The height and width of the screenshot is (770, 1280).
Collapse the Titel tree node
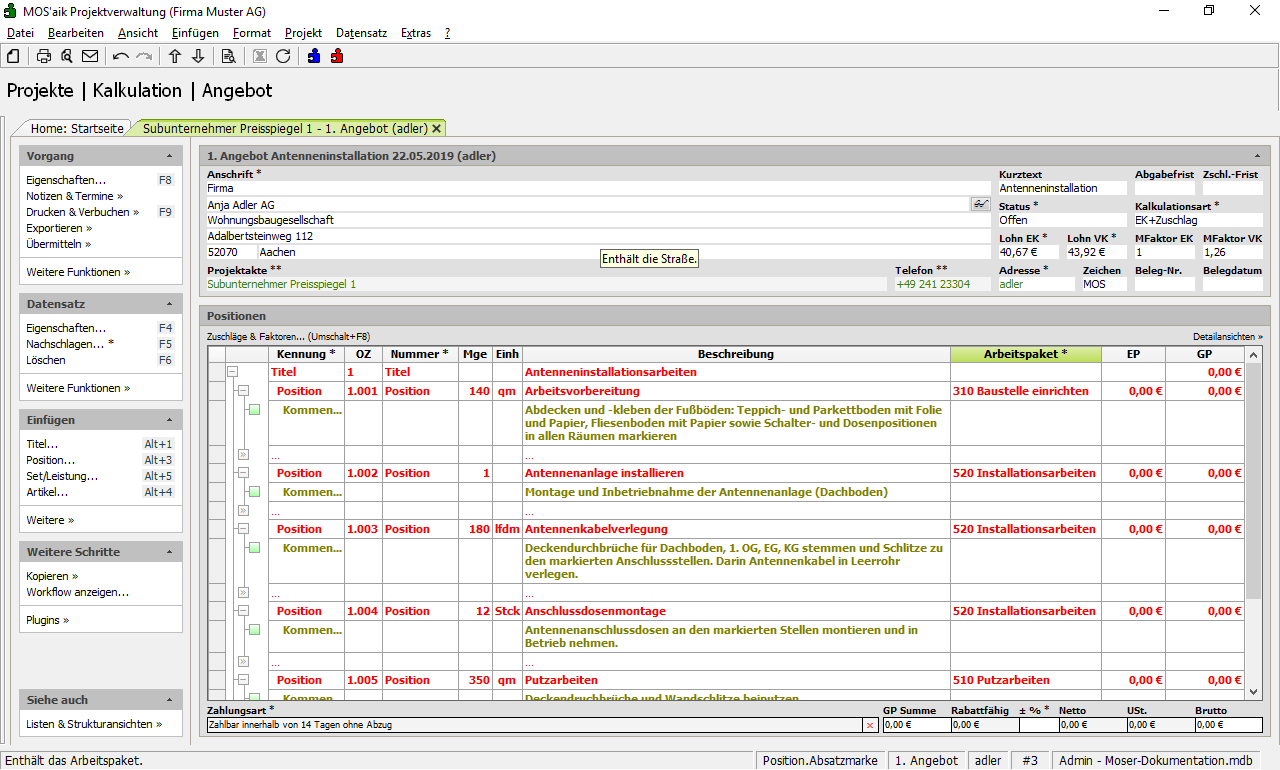[232, 372]
